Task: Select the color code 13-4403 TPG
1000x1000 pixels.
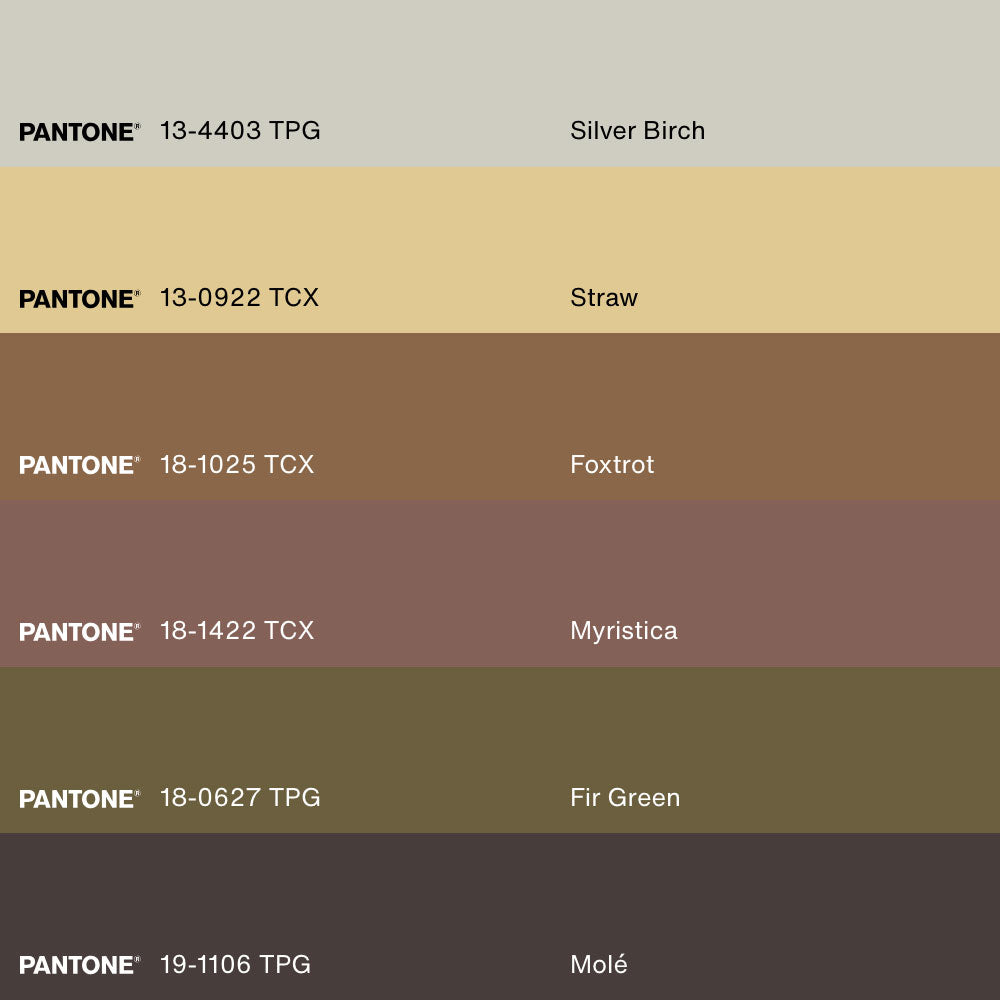Action: (x=240, y=130)
